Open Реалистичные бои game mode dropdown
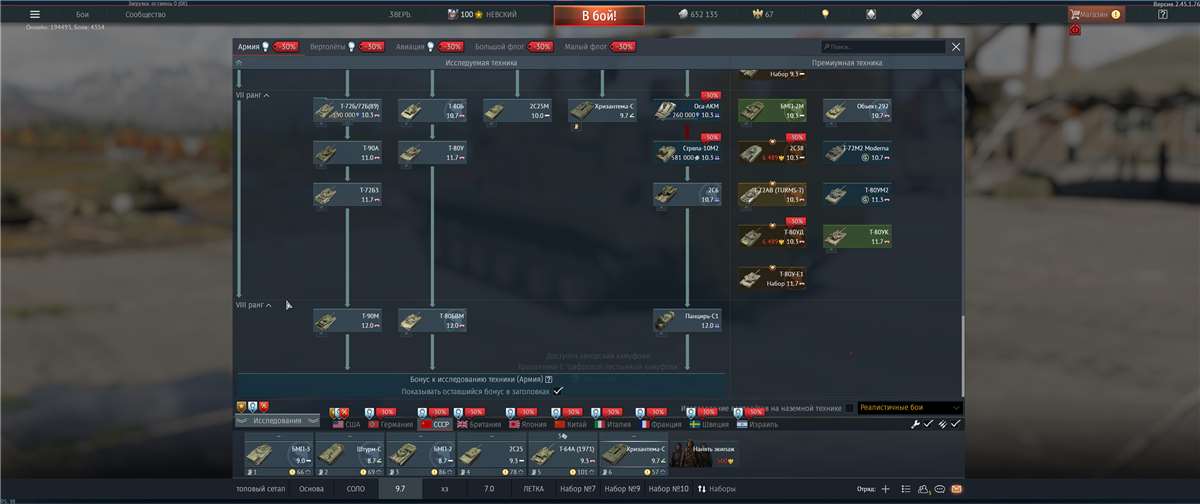Image resolution: width=1200 pixels, height=504 pixels. tap(910, 408)
